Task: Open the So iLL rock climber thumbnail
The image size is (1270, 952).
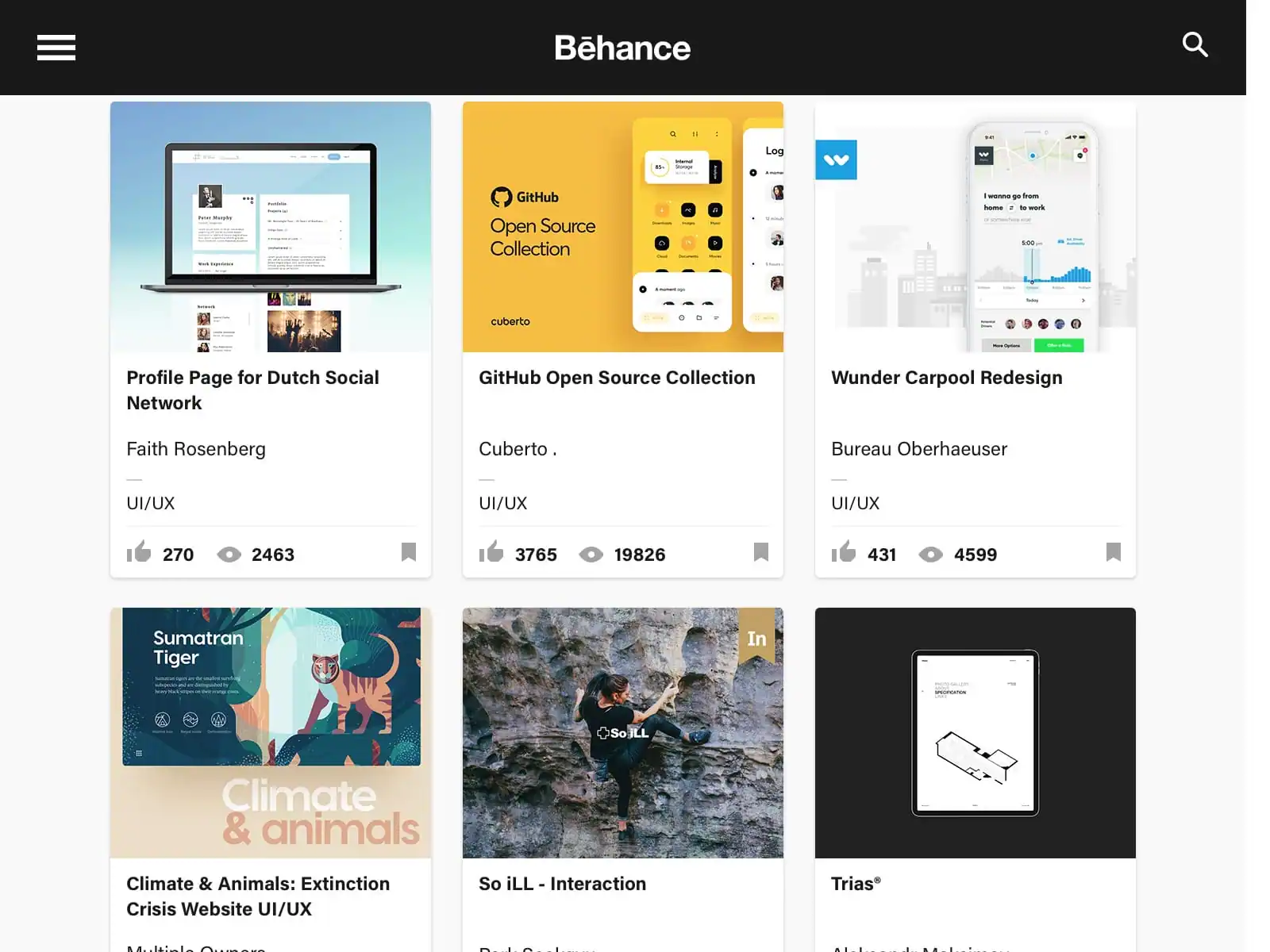Action: click(x=623, y=733)
